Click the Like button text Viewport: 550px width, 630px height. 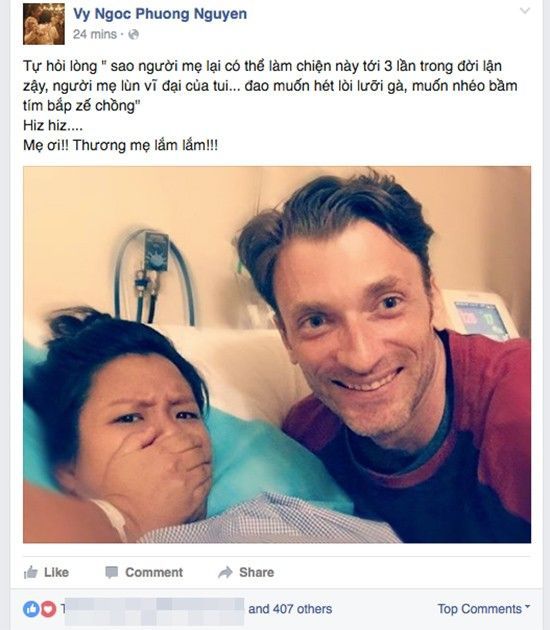click(x=56, y=572)
